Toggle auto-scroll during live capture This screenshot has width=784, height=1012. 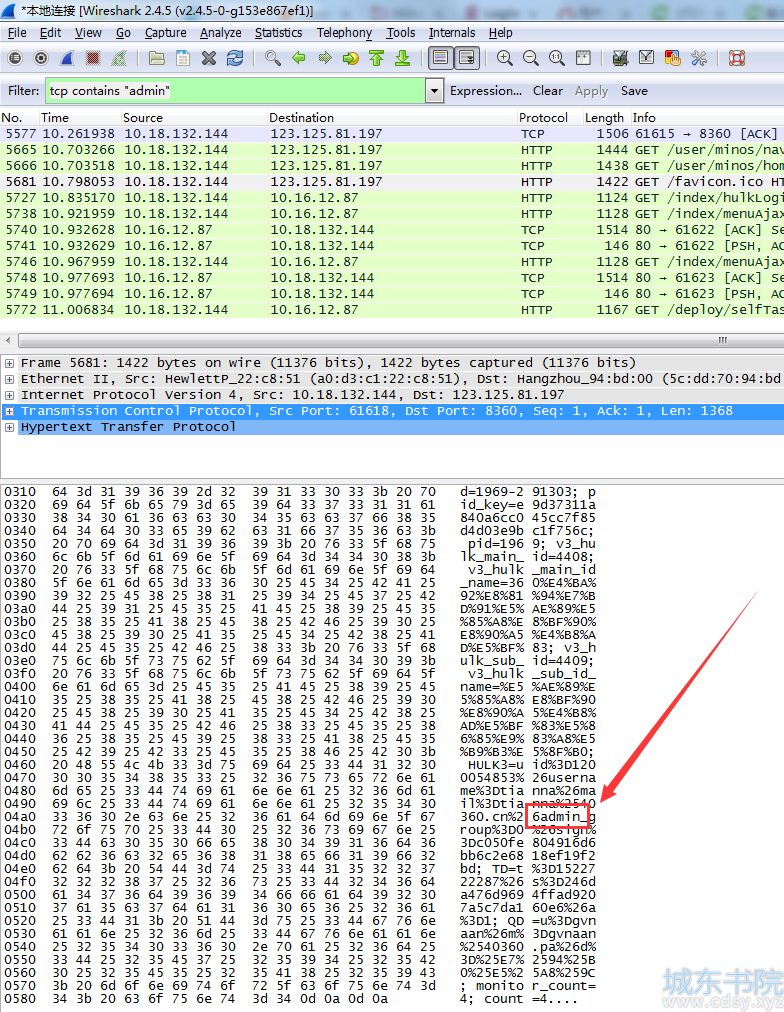pyautogui.click(x=467, y=58)
